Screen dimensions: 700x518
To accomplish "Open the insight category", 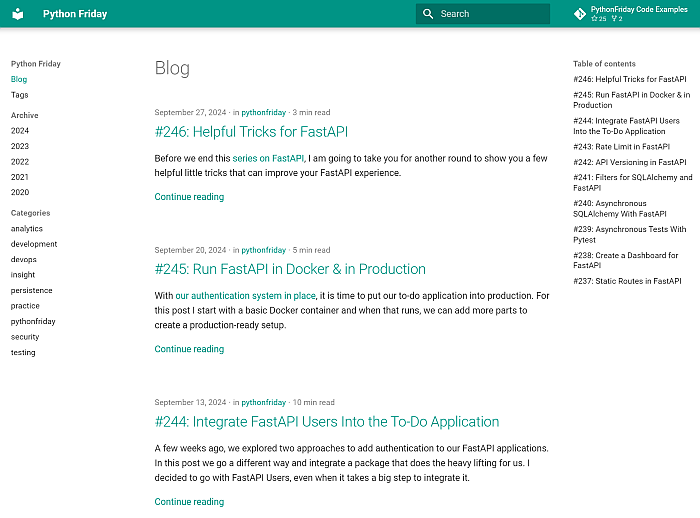I will pyautogui.click(x=23, y=275).
